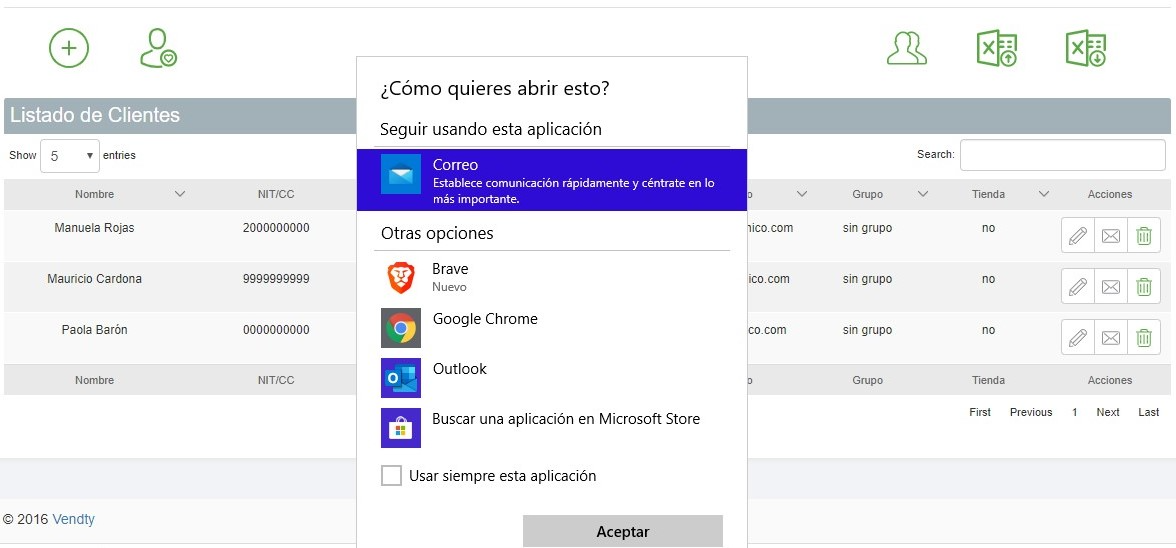Check 'Usar siempre esta aplicación' box

click(x=392, y=475)
